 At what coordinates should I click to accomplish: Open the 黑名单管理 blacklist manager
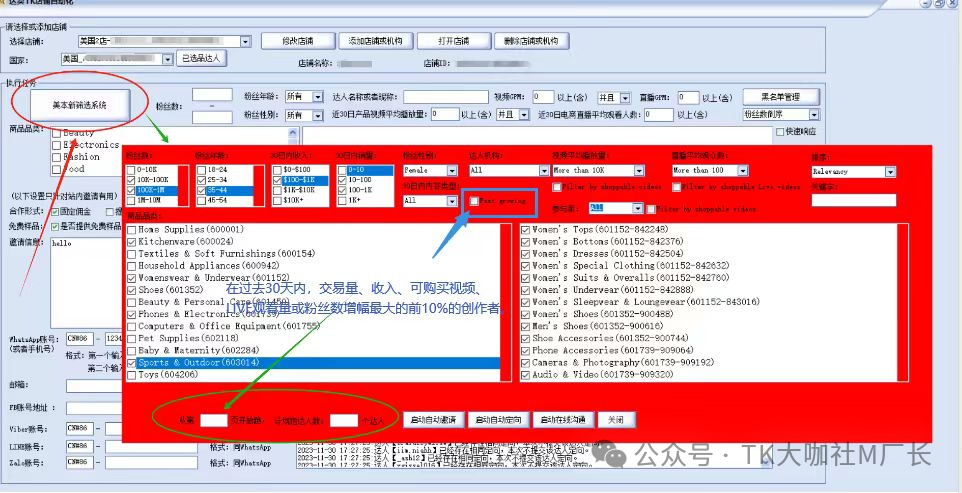point(780,97)
